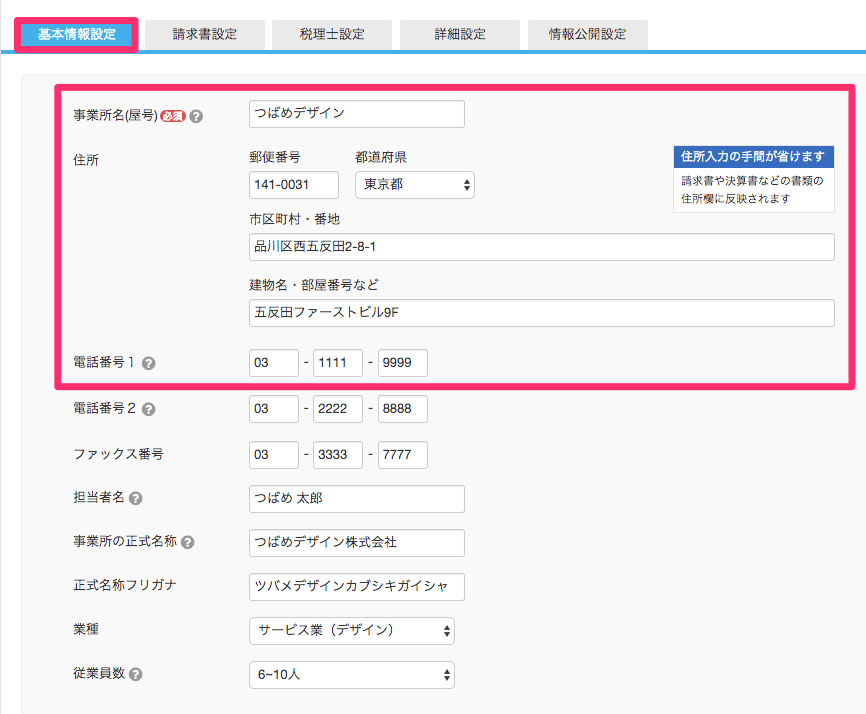Click the 市区町村・番地 label

point(294,219)
